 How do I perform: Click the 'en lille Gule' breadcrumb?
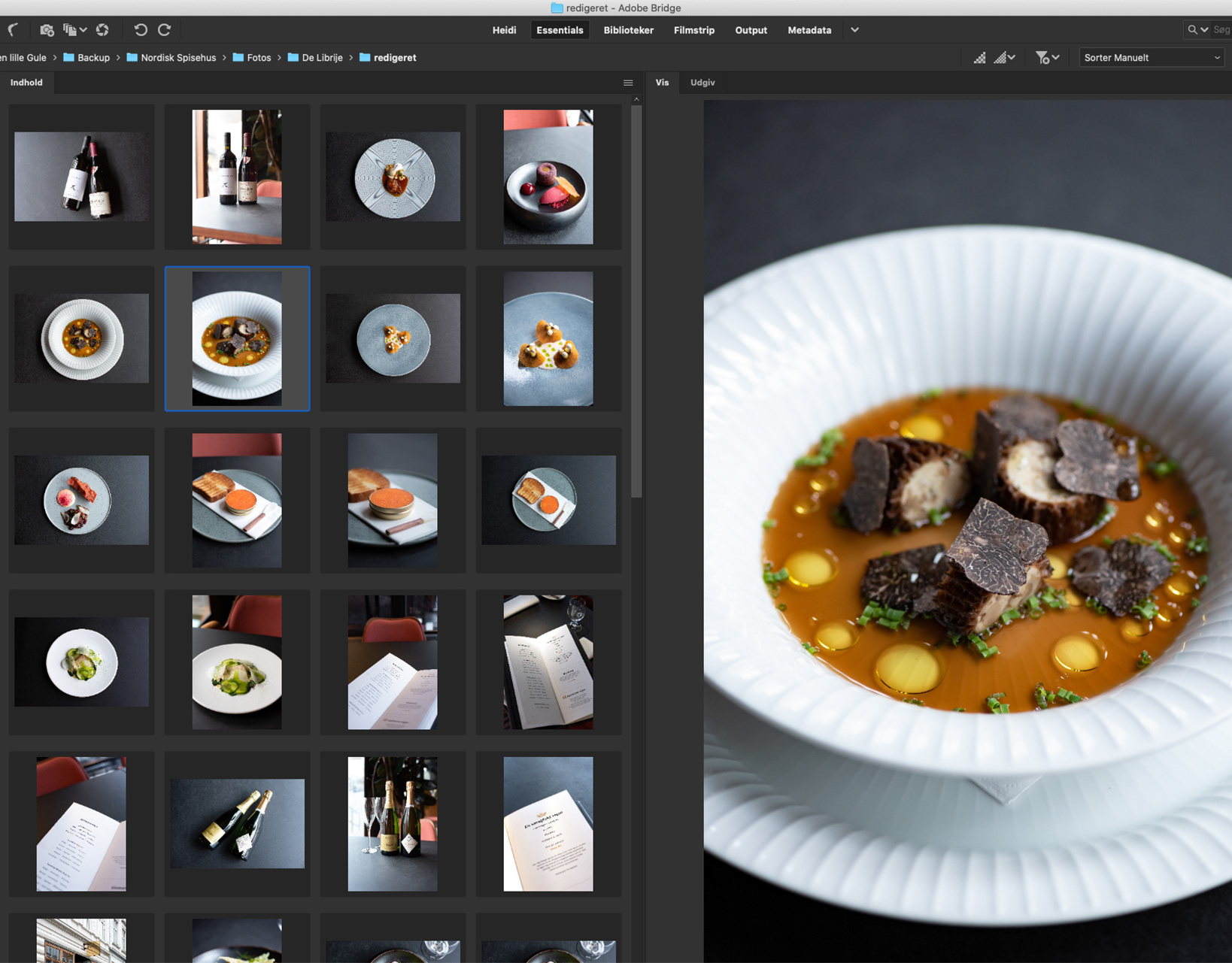click(x=23, y=58)
